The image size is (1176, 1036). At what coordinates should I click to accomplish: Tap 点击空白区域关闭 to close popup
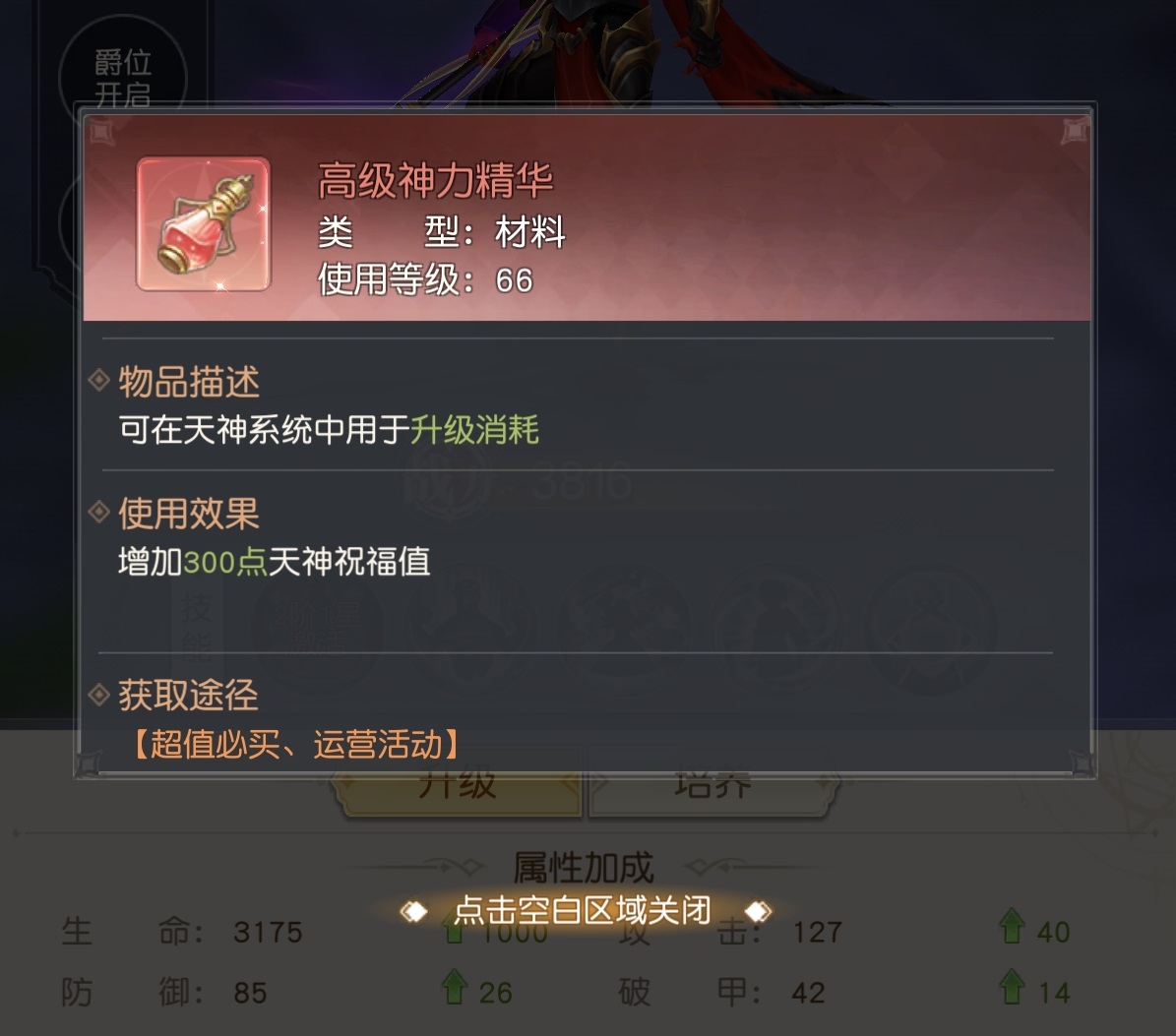click(x=584, y=910)
